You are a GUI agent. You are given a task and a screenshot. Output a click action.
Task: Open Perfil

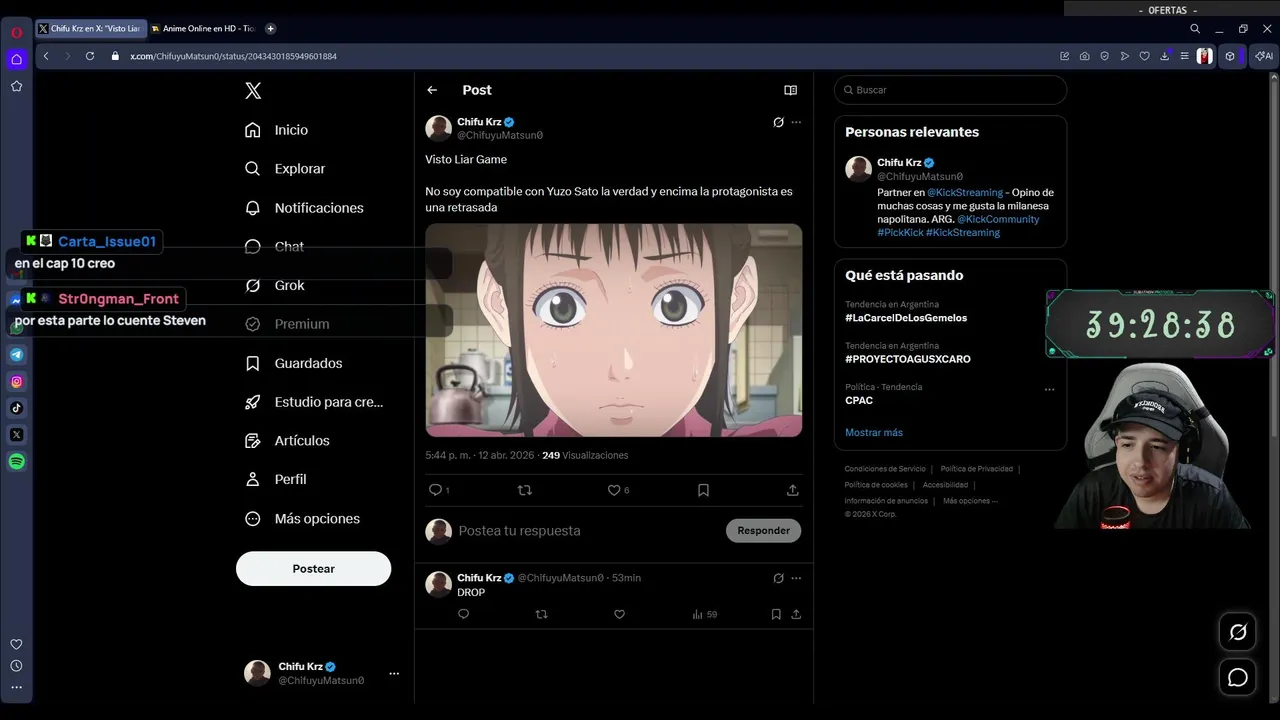pyautogui.click(x=276, y=479)
